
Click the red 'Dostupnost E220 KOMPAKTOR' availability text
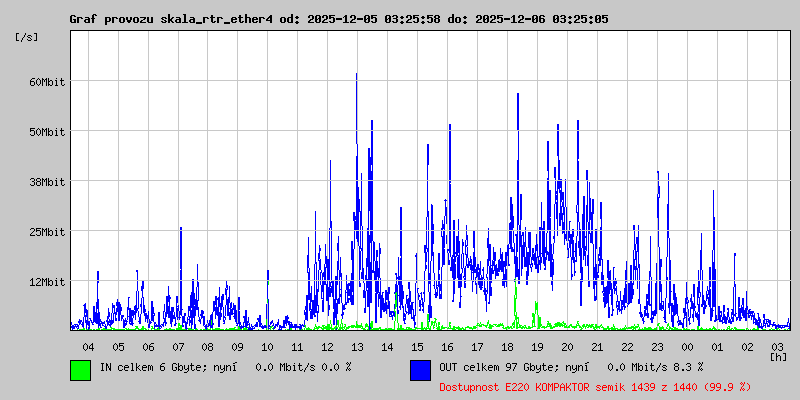pyautogui.click(x=515, y=388)
